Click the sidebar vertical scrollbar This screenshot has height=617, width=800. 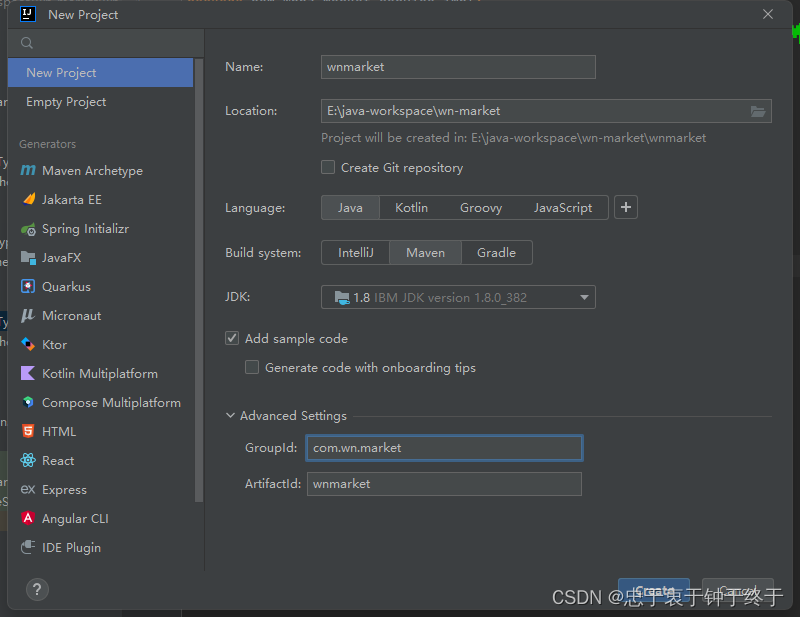point(199,281)
